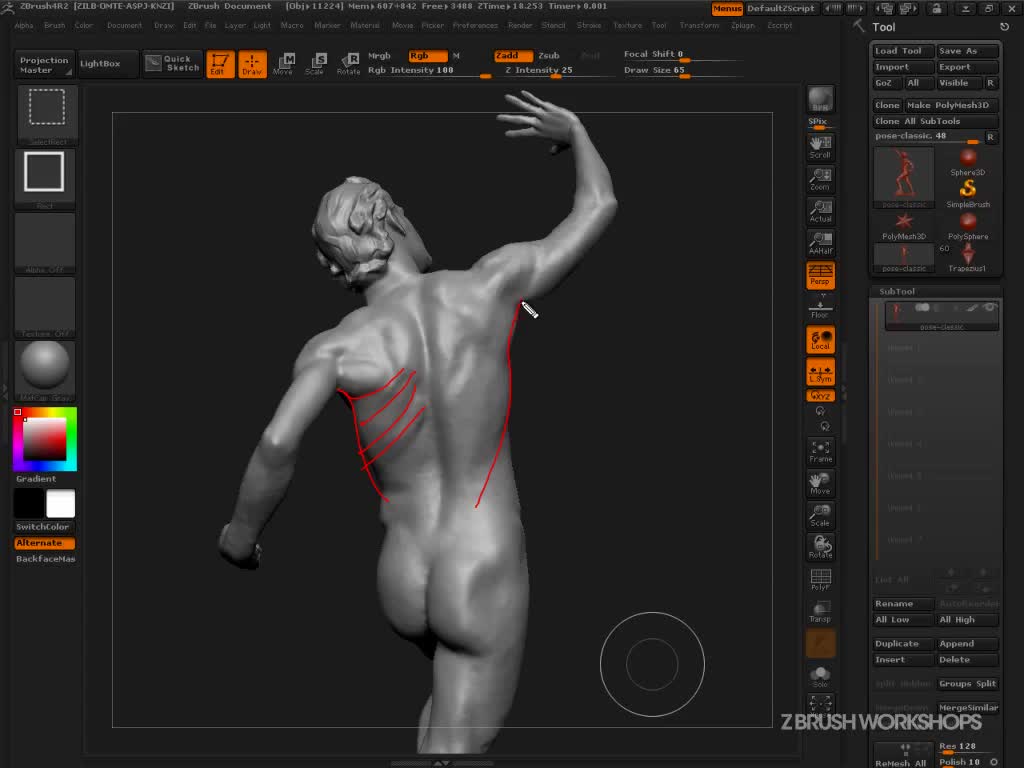Toggle L.Sym local symmetry icon
The image size is (1024, 768).
(x=820, y=372)
